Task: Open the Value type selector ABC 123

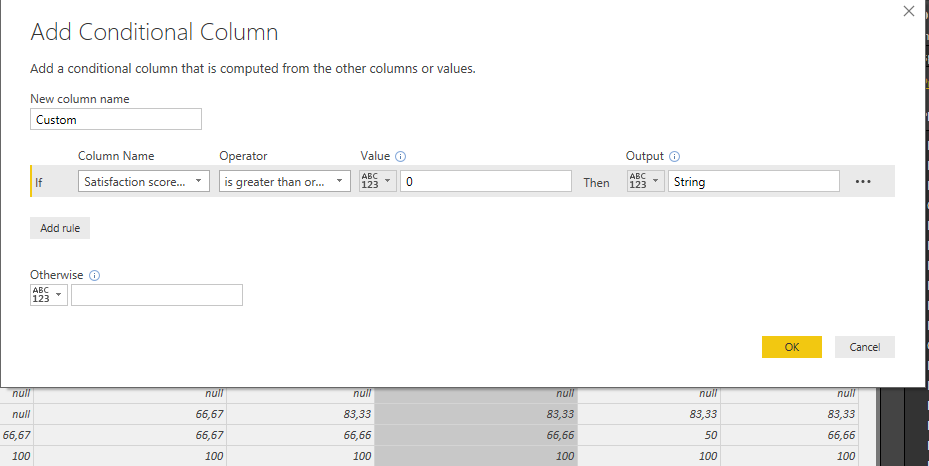Action: coord(378,181)
